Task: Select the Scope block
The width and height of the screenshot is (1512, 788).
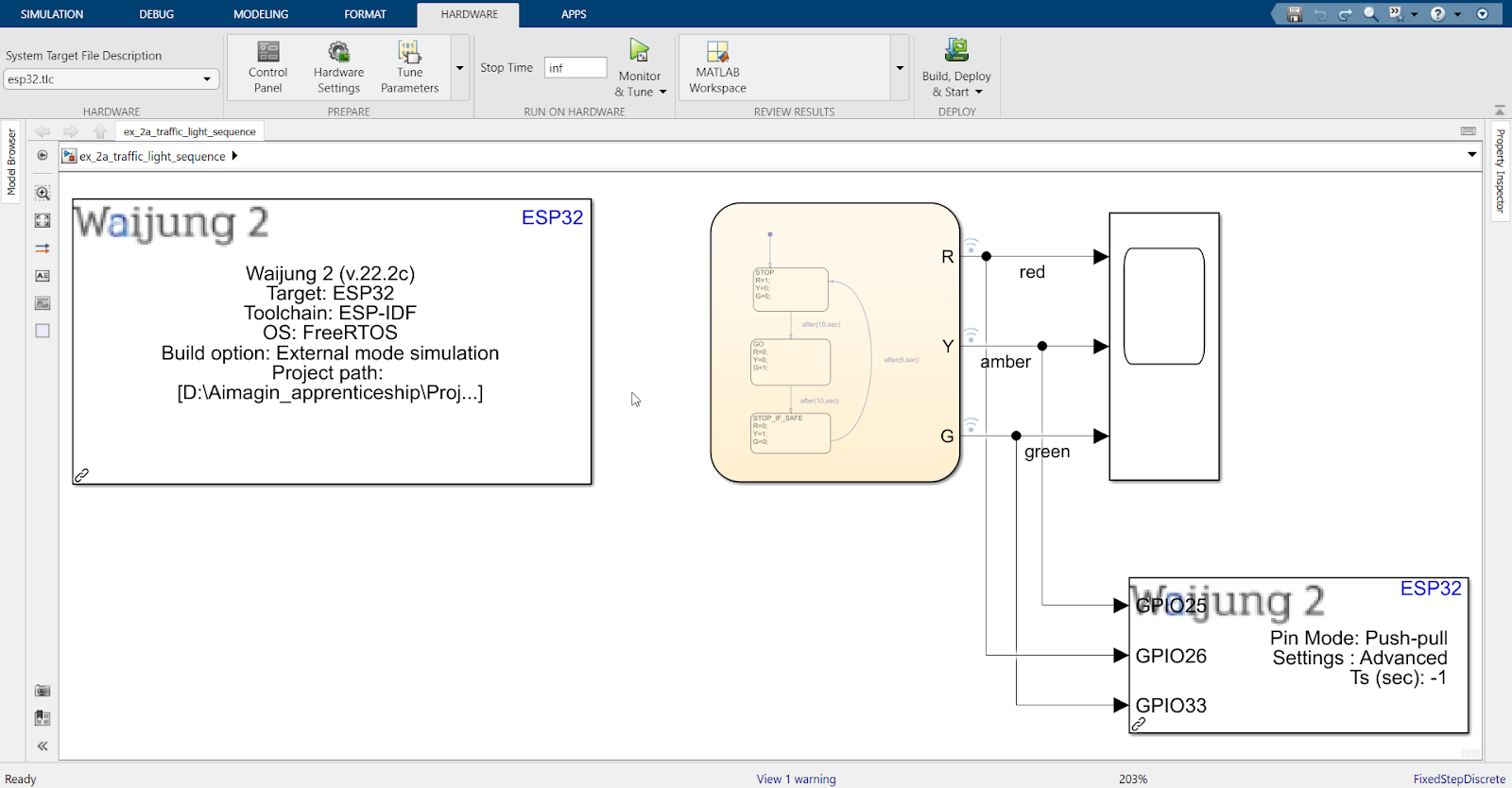Action: (x=1164, y=347)
